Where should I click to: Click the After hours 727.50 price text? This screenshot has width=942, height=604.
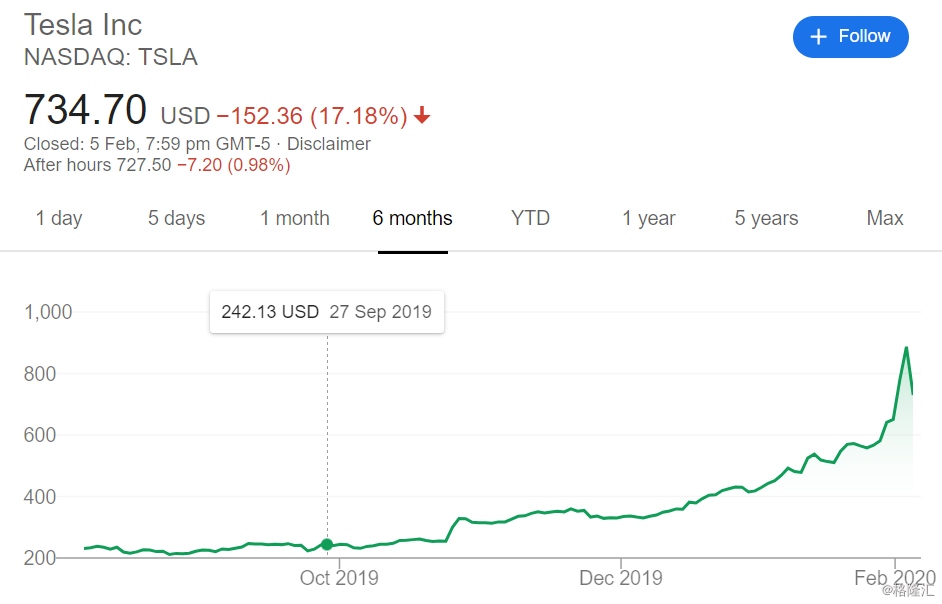point(97,165)
